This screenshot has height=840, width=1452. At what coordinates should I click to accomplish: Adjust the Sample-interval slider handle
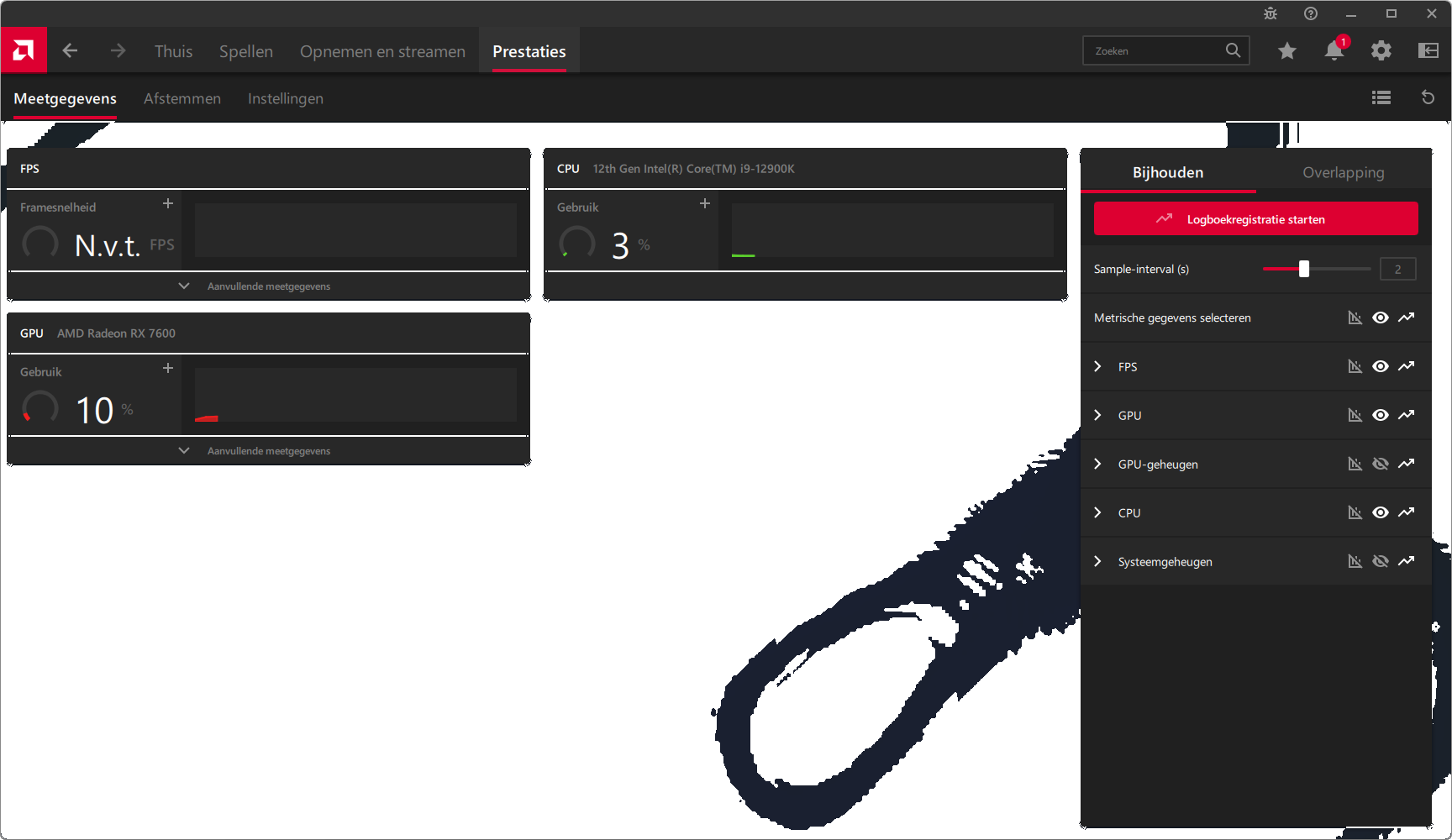[x=1303, y=269]
